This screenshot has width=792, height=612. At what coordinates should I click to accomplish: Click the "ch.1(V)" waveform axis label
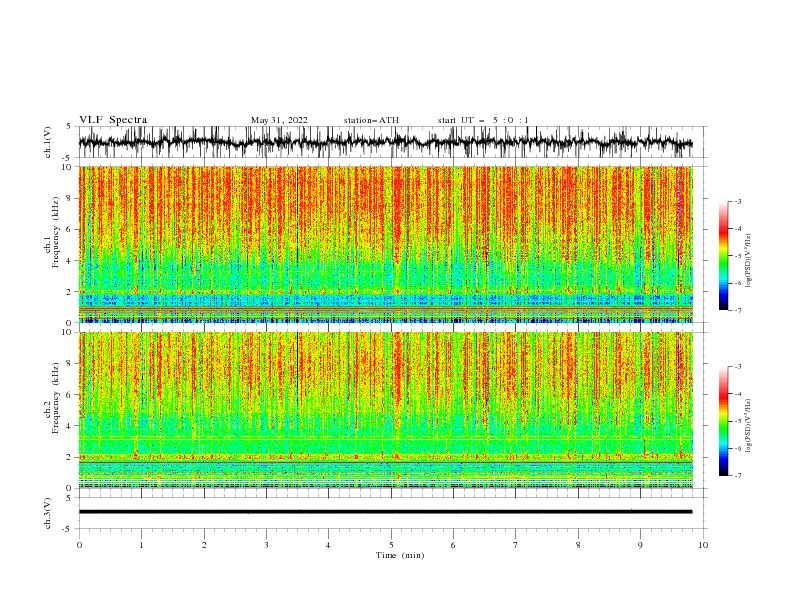(x=48, y=142)
